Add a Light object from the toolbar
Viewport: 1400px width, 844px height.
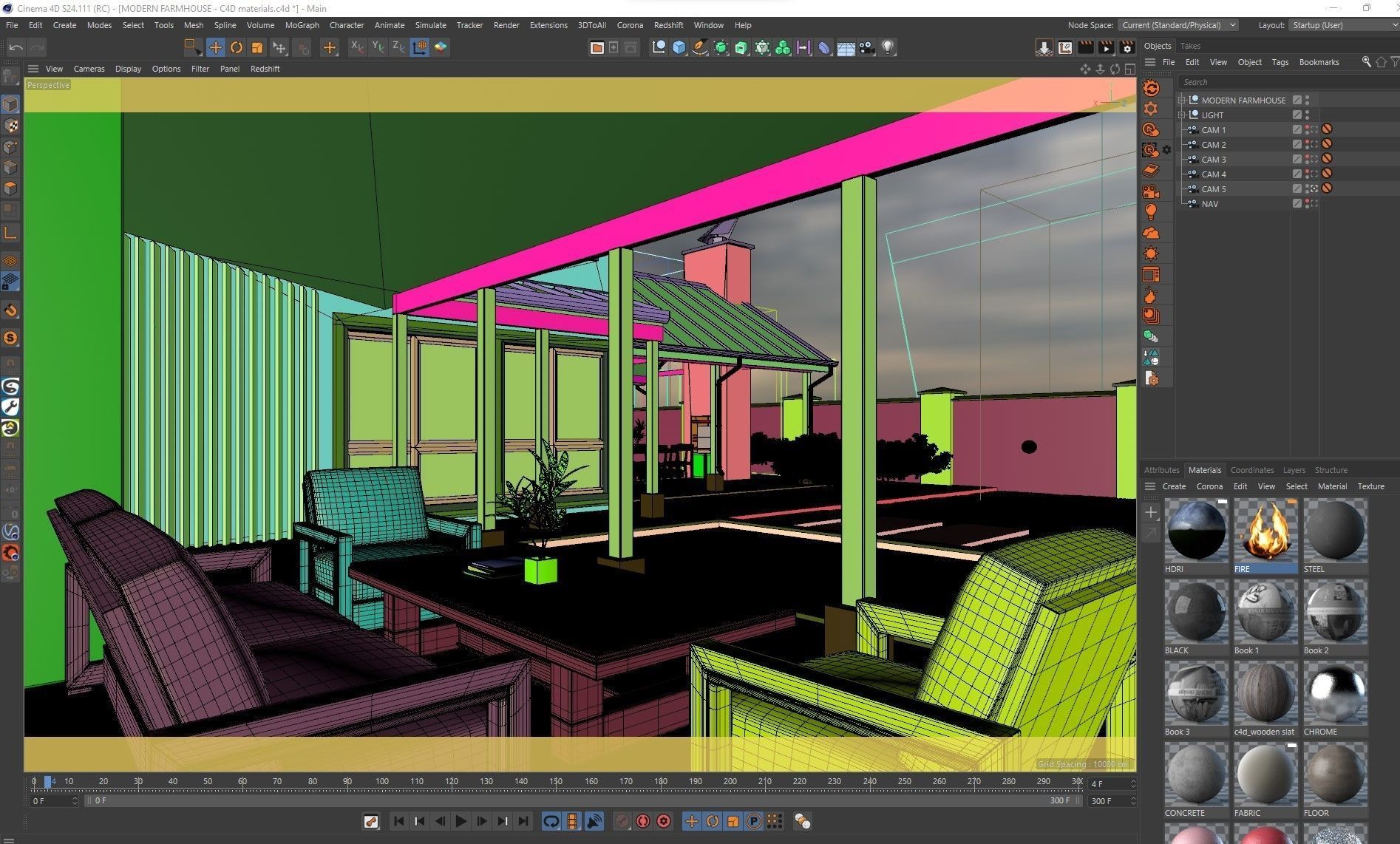888,47
